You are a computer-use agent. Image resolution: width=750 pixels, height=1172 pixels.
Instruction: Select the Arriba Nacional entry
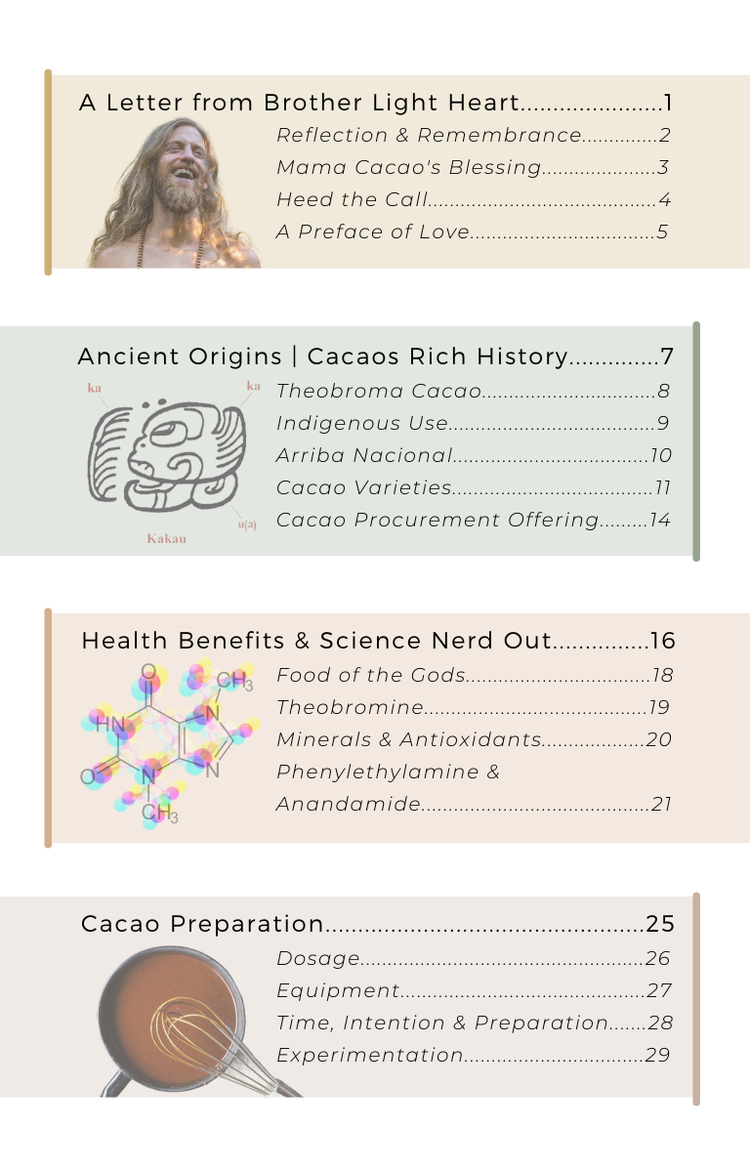click(474, 455)
